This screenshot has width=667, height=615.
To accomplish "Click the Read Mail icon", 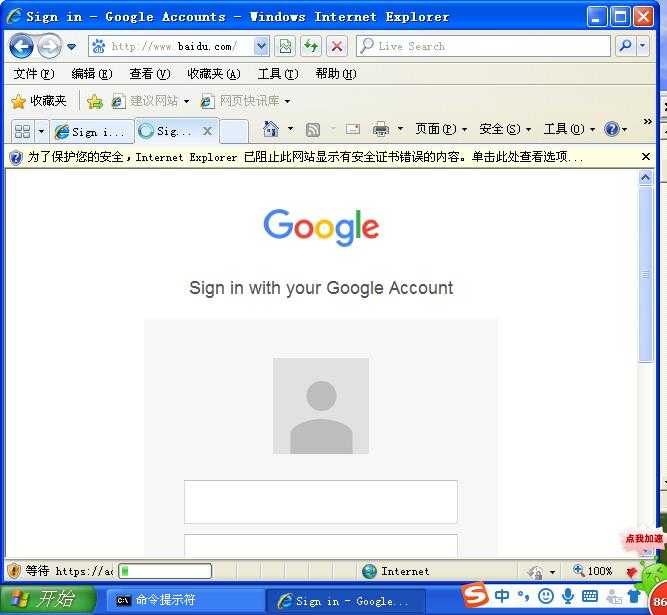I will pyautogui.click(x=353, y=129).
